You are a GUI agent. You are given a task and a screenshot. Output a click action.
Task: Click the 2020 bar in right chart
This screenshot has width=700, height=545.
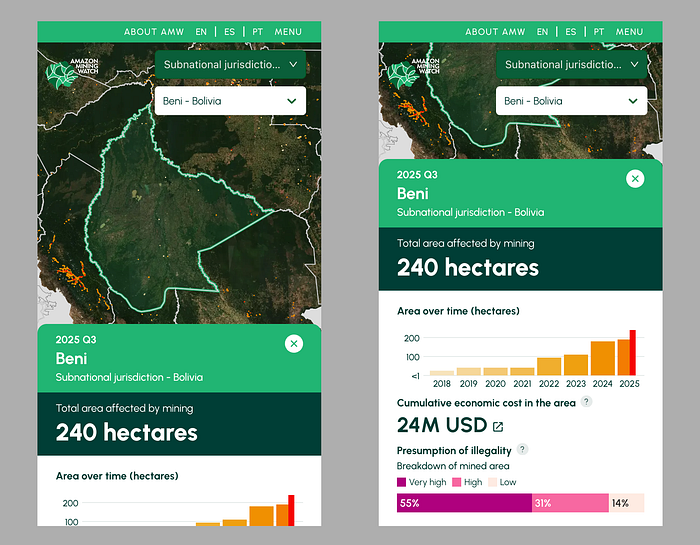click(496, 372)
